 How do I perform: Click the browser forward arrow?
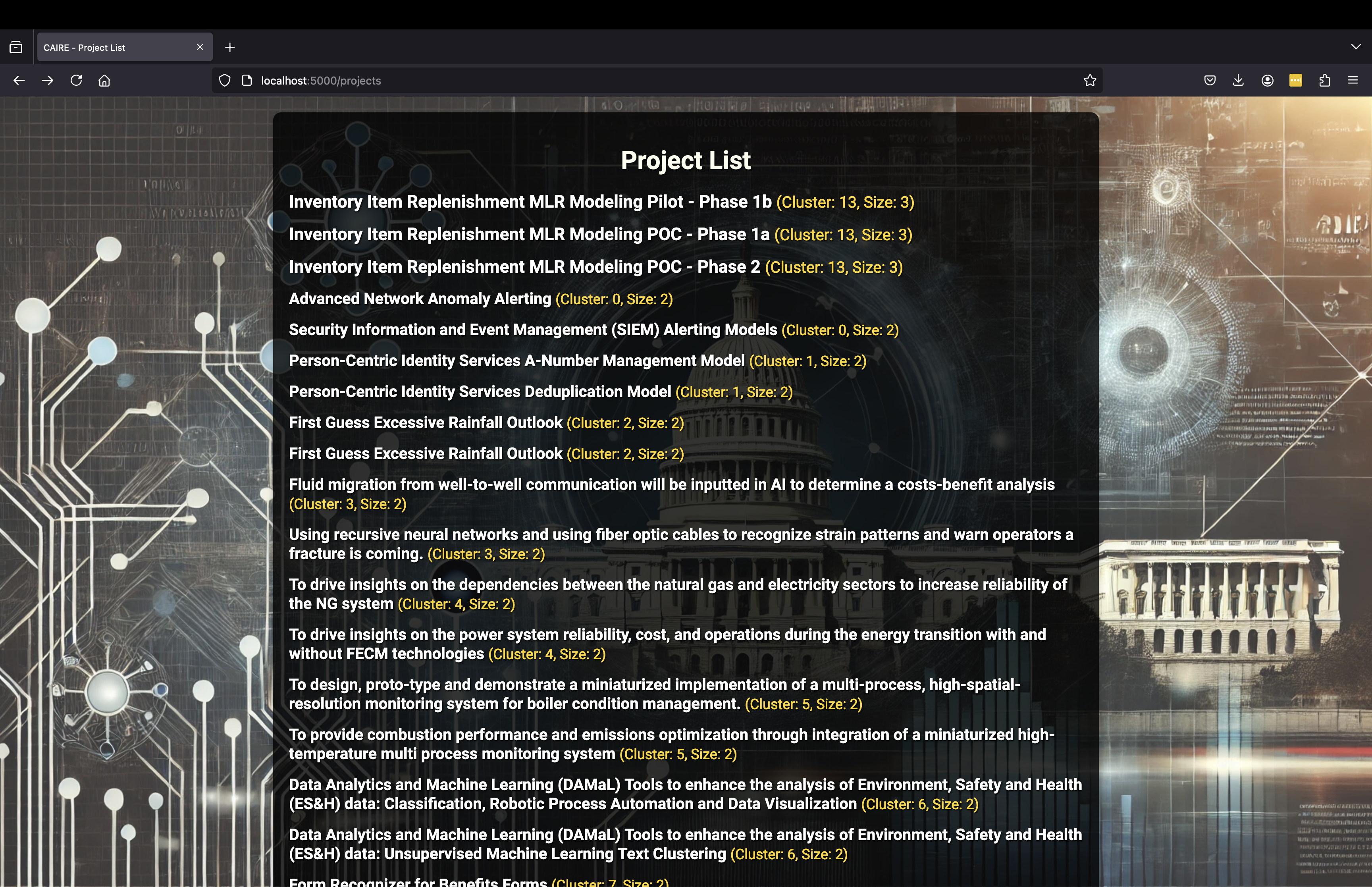click(x=48, y=81)
